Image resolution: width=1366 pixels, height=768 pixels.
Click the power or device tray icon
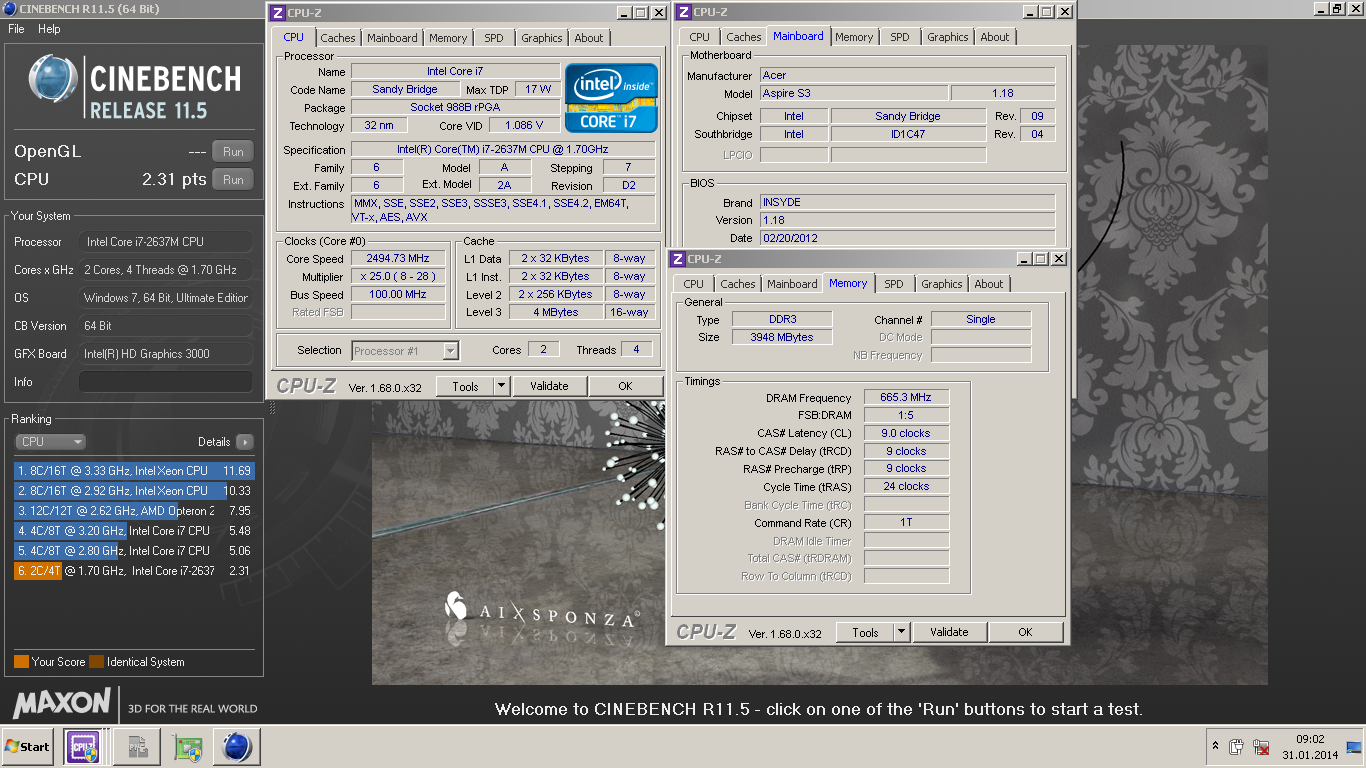click(x=1237, y=747)
